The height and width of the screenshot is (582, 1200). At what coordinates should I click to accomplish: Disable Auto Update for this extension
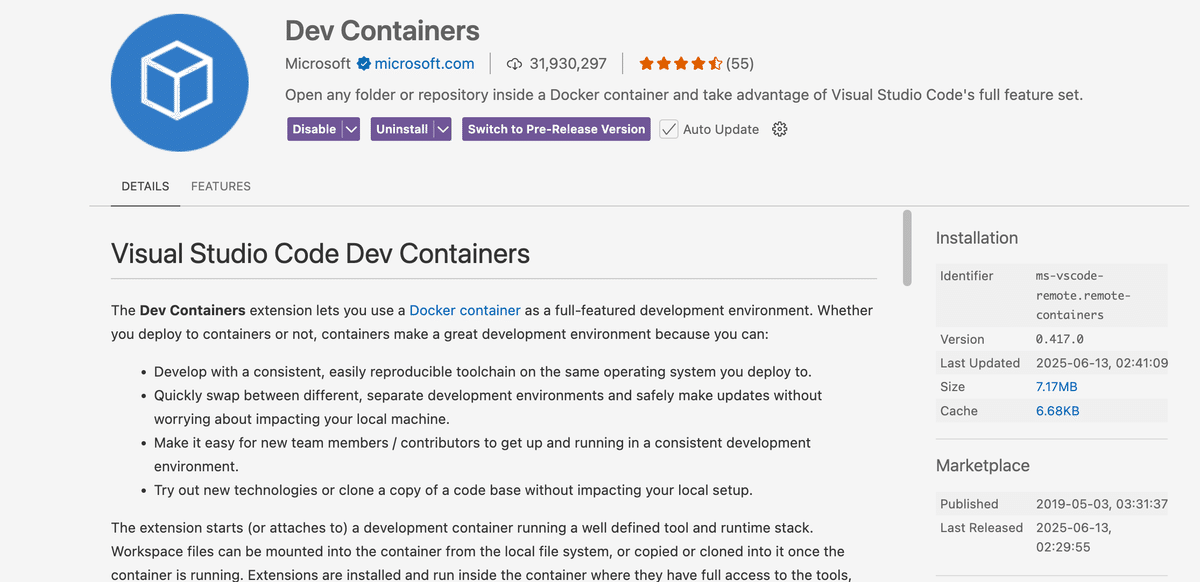click(668, 129)
